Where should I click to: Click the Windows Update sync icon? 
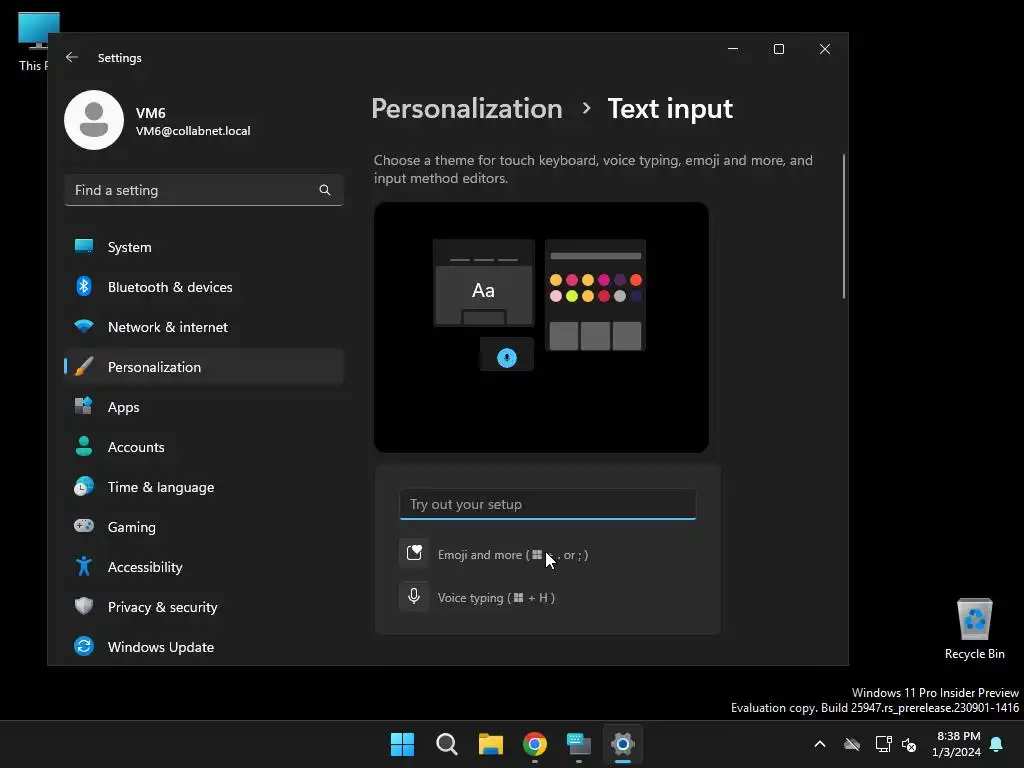tap(84, 646)
